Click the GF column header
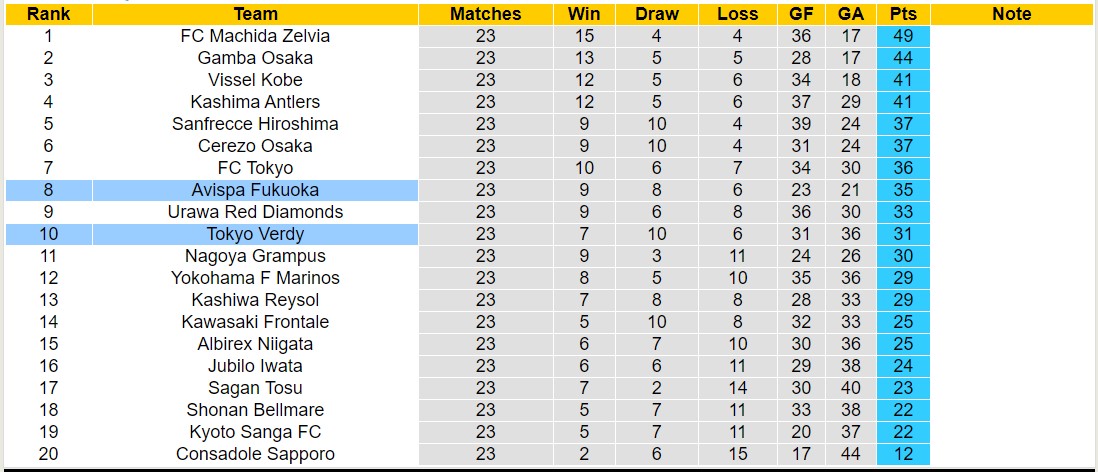Screen dimensions: 1098x472 click(x=801, y=14)
